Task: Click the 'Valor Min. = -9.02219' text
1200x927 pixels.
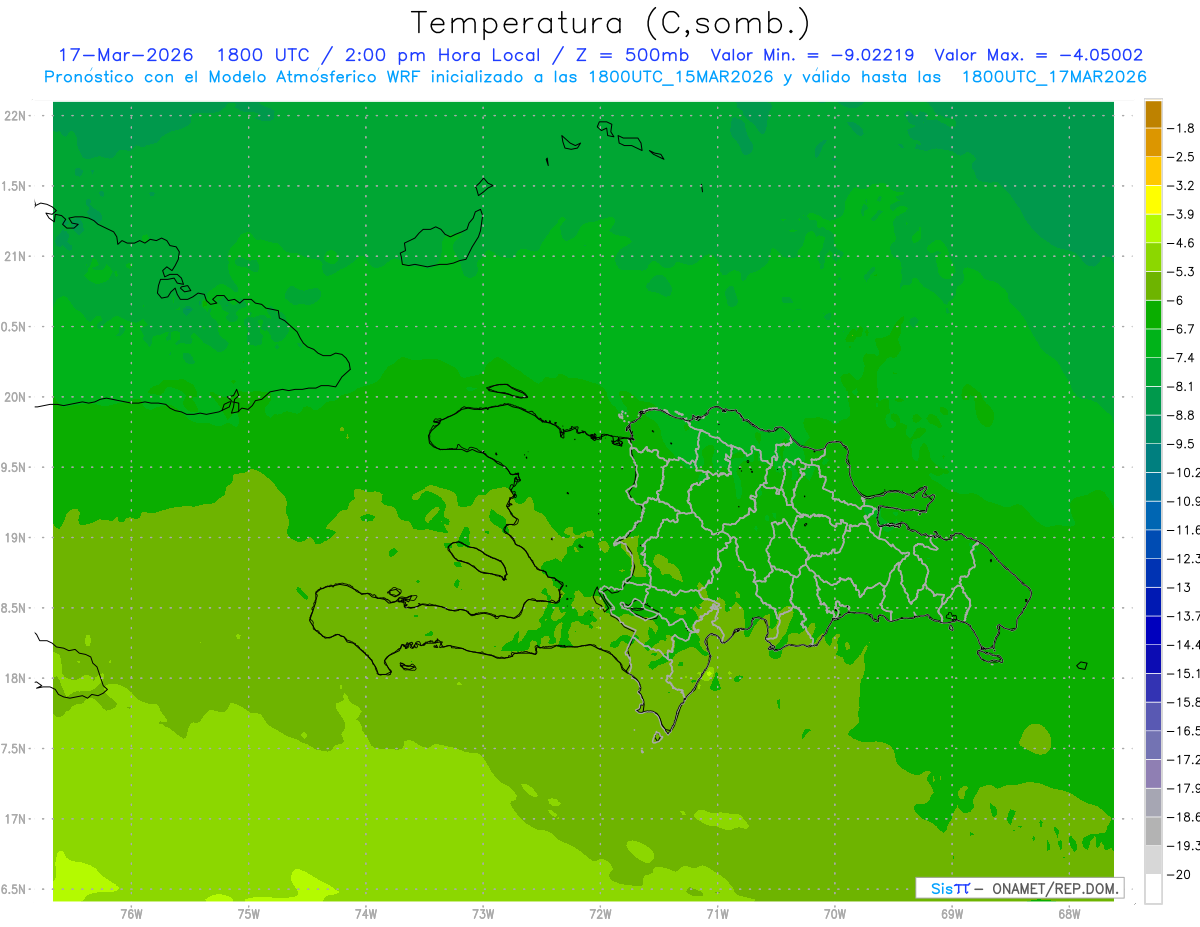Action: [815, 55]
